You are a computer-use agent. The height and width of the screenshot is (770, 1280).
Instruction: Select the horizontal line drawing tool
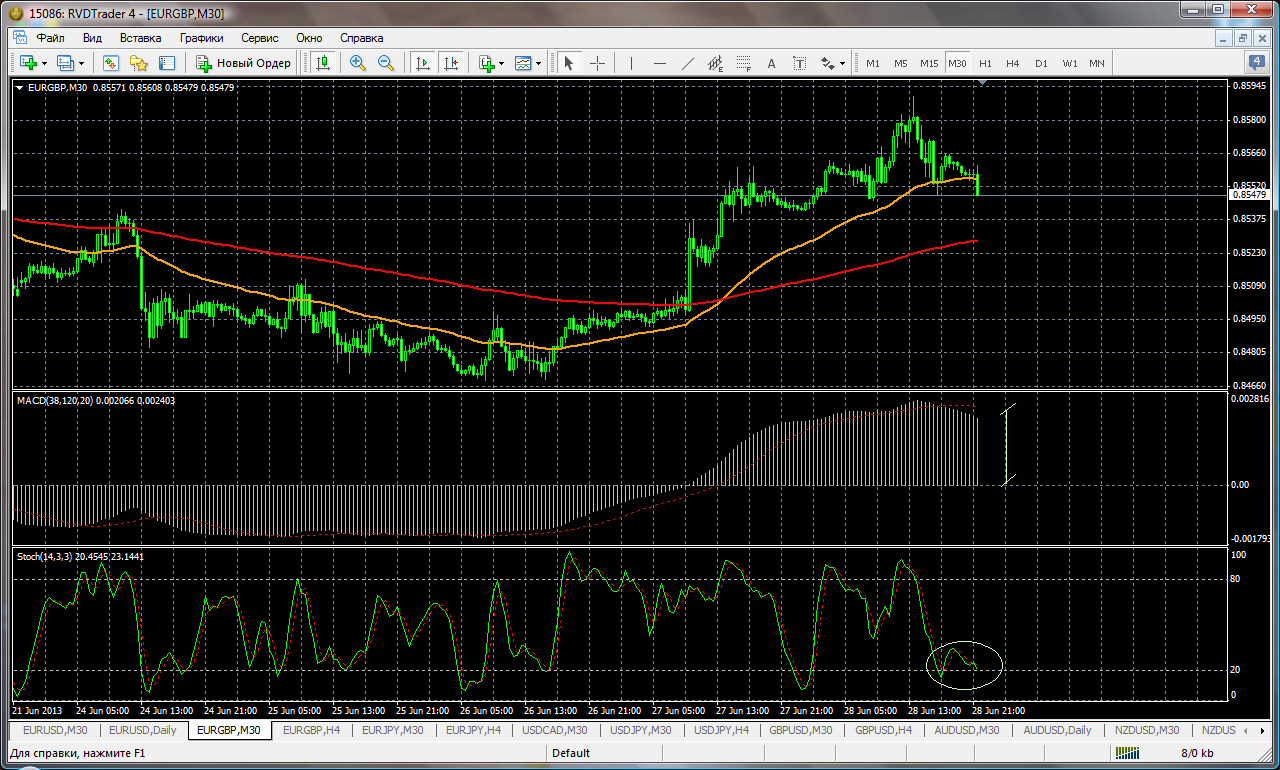tap(659, 63)
